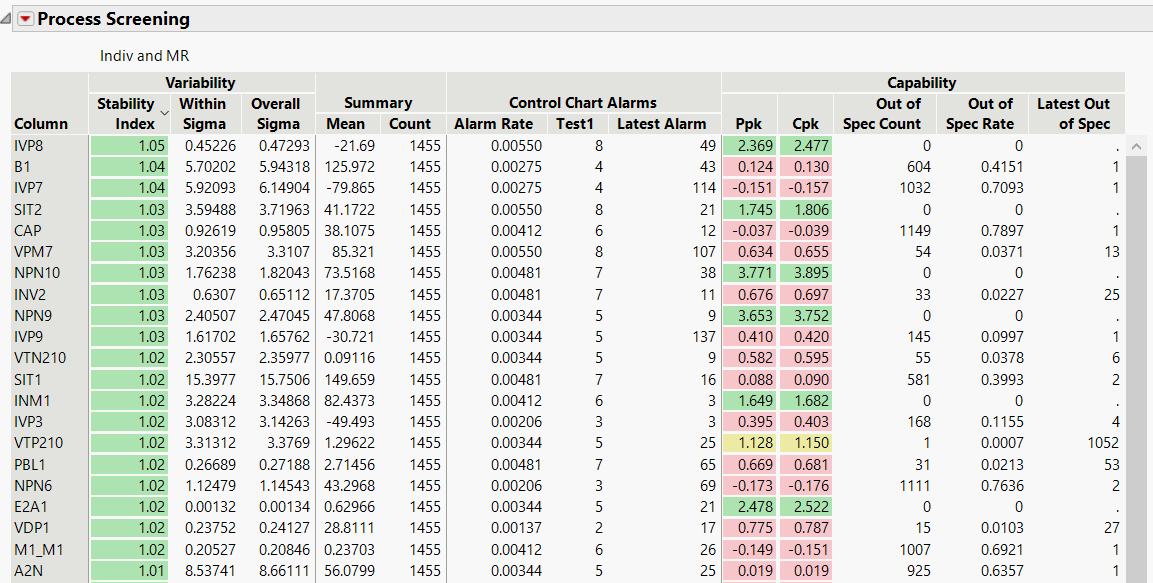Click the Count column header
The image size is (1153, 583).
410,123
